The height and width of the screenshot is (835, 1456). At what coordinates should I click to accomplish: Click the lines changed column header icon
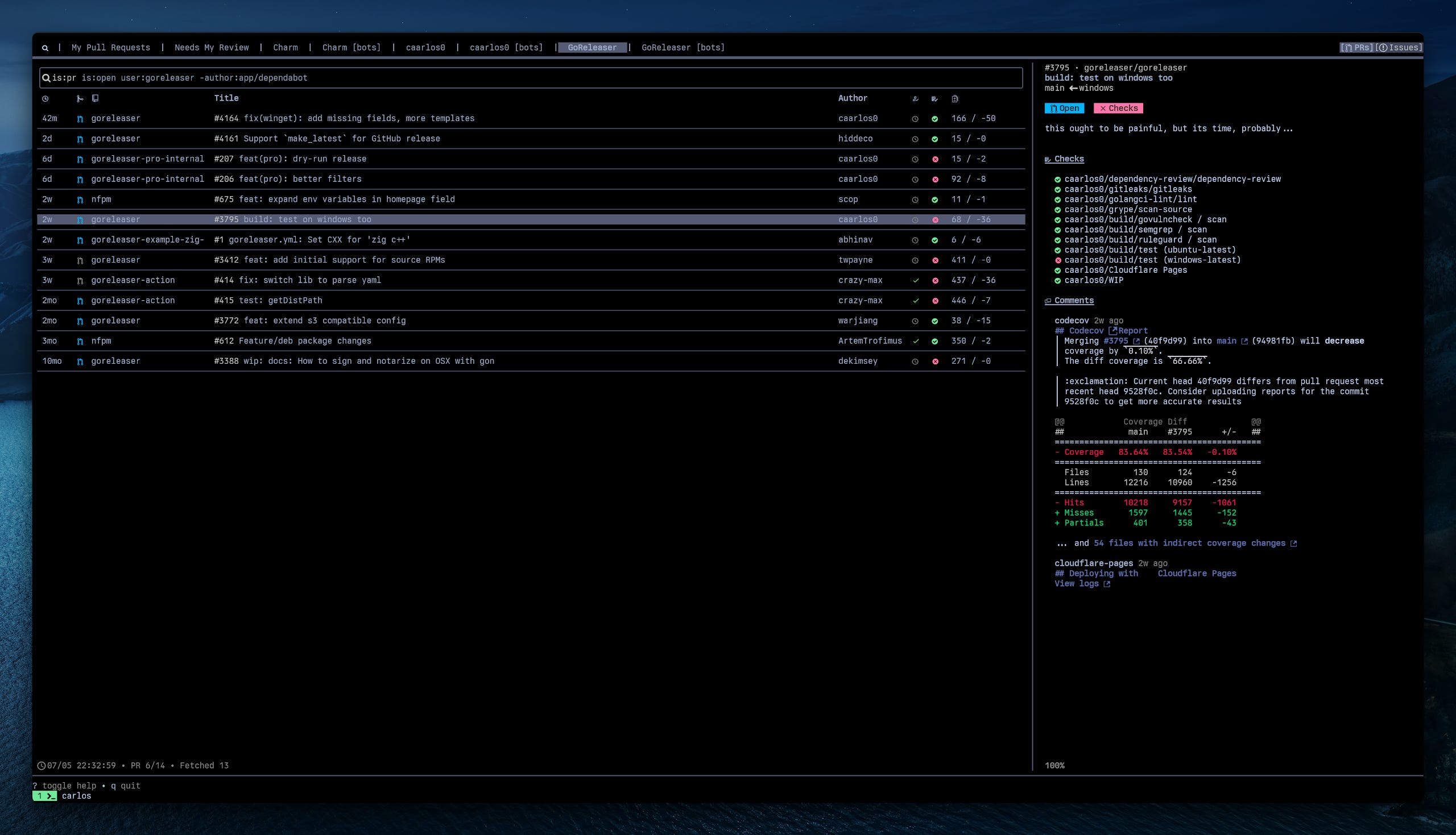(954, 99)
